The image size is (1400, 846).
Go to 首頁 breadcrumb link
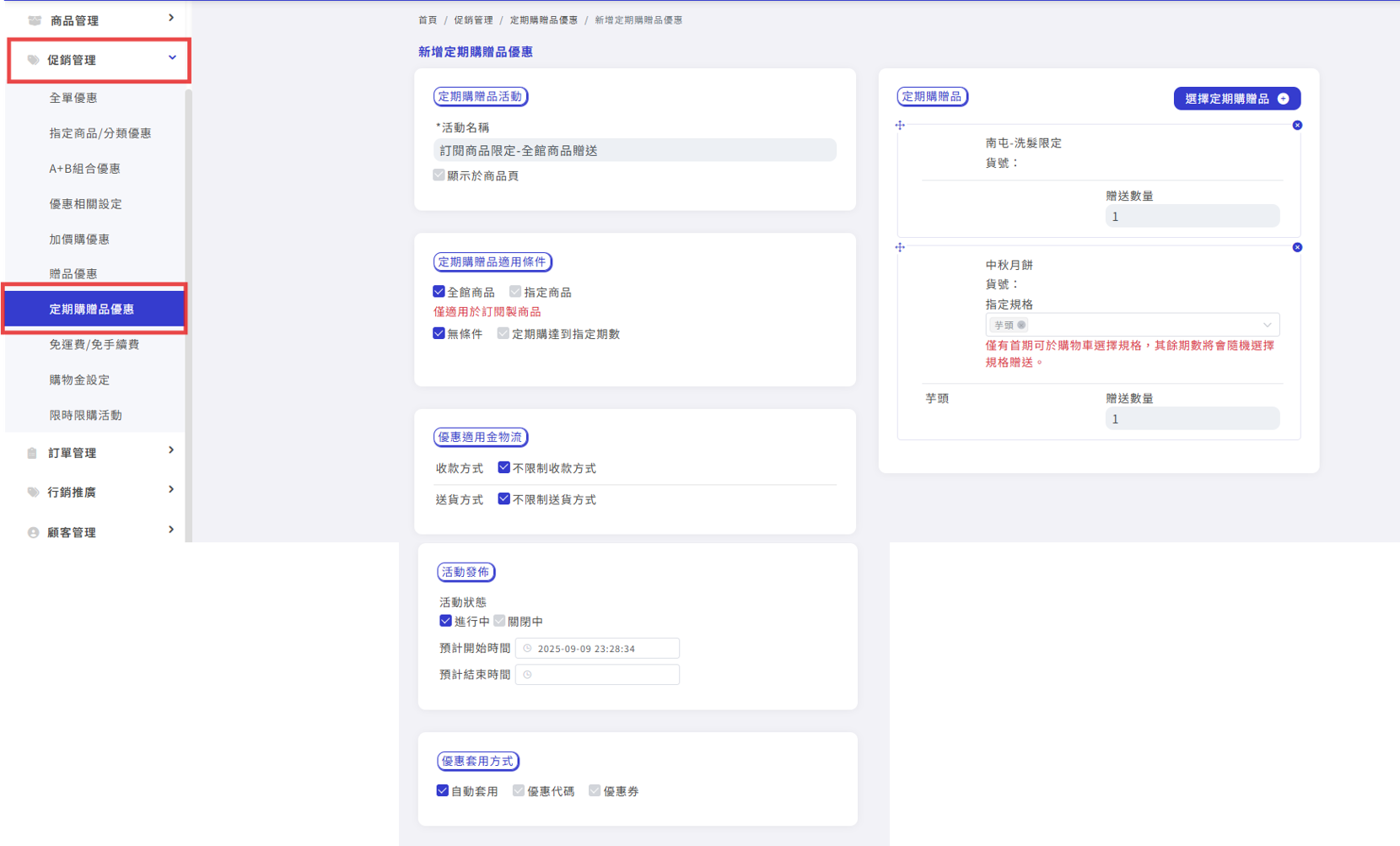pos(428,20)
